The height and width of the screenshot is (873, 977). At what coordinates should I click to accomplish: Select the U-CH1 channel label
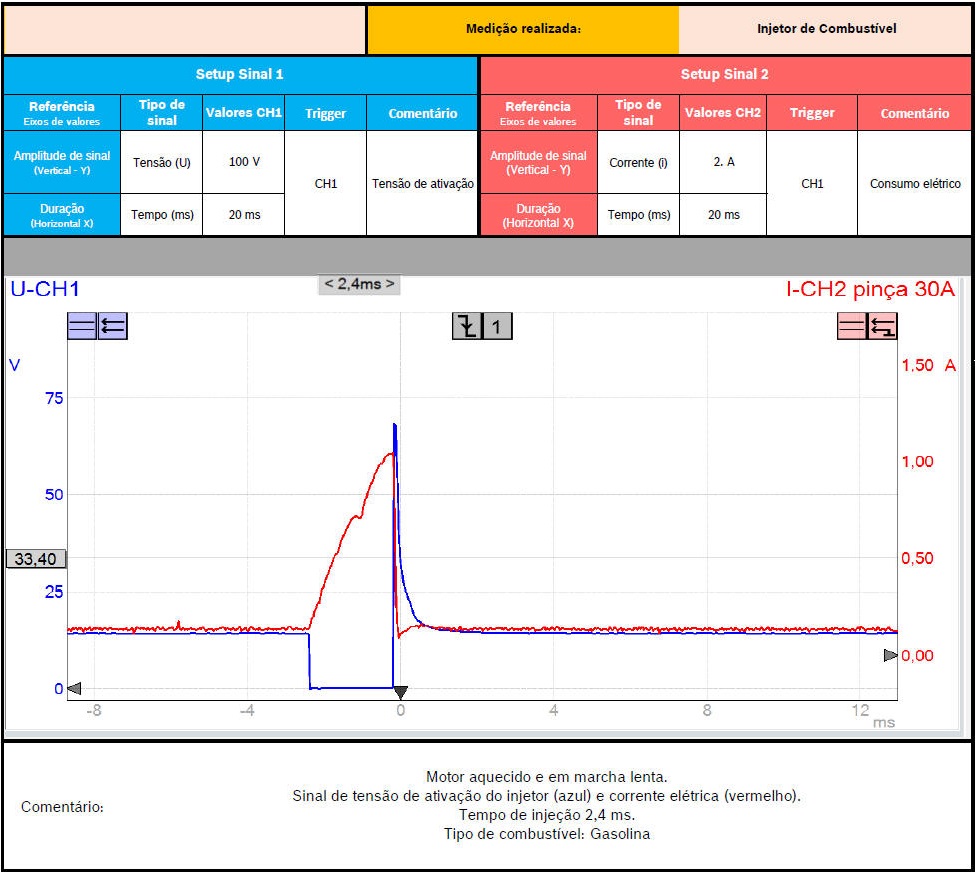pyautogui.click(x=45, y=290)
